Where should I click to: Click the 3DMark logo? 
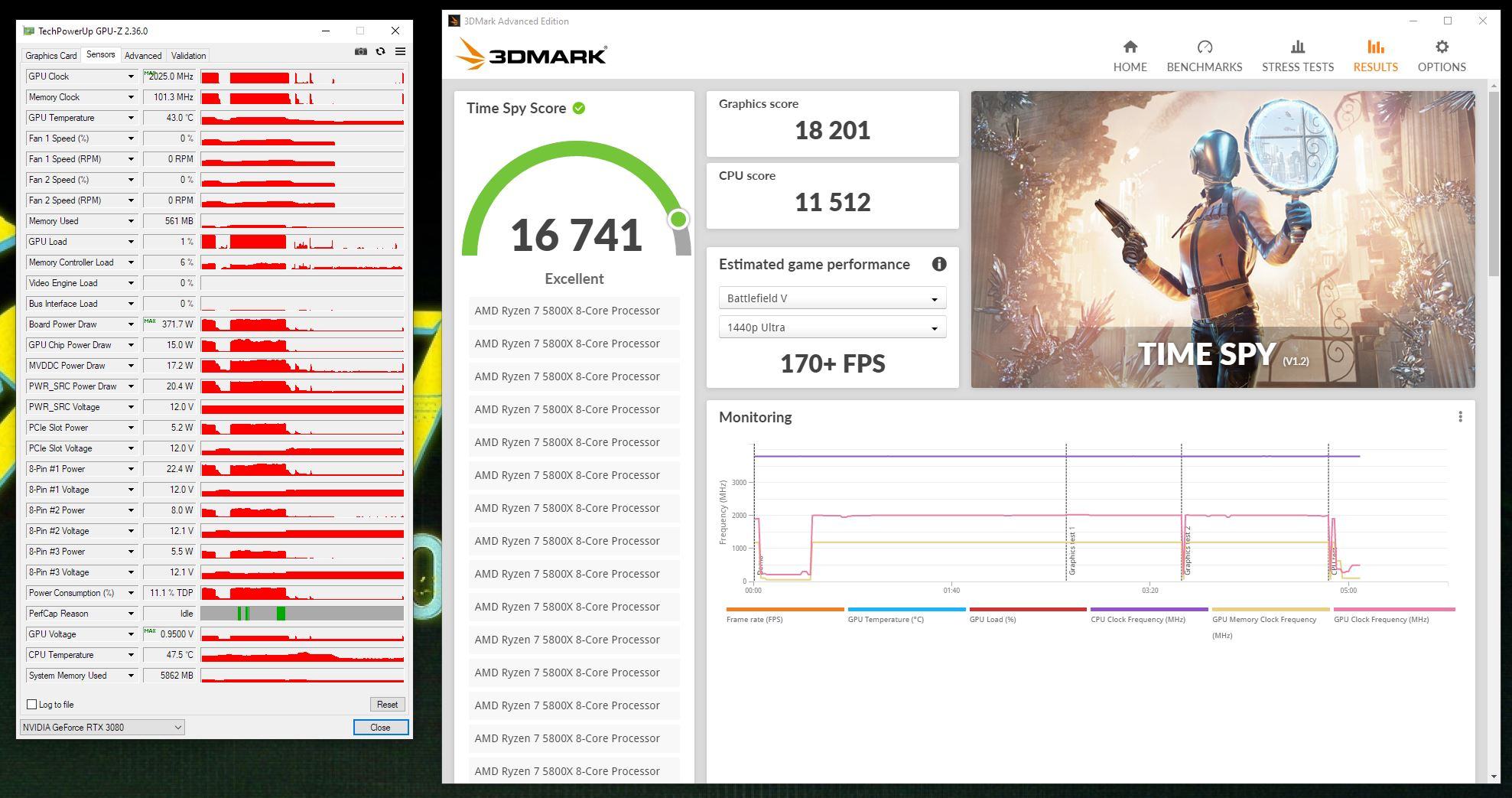point(532,55)
